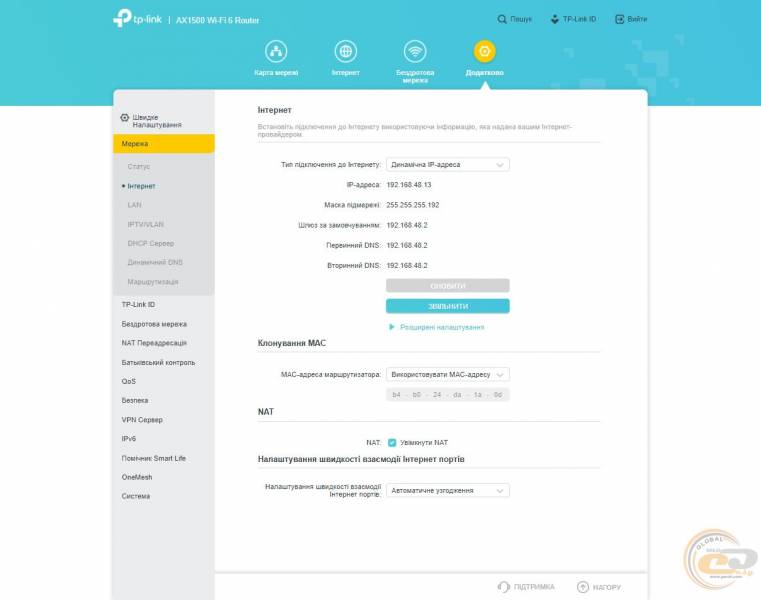This screenshot has height=600, width=761.
Task: Open the Автоматичне узгодження speed dropdown
Action: click(447, 490)
